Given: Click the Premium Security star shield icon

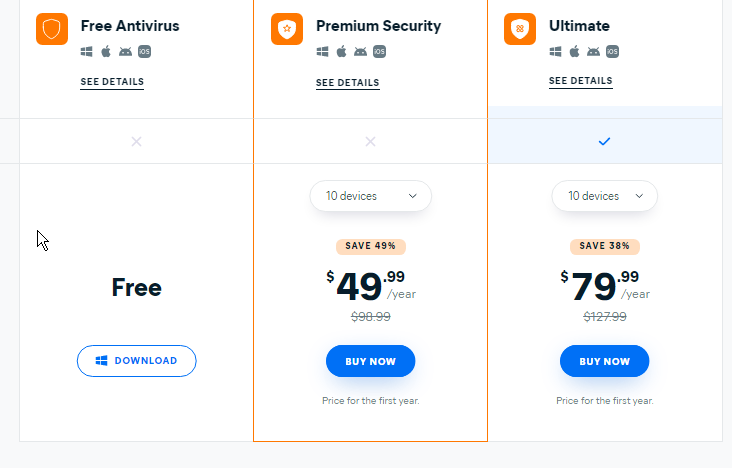Looking at the screenshot, I should [287, 29].
